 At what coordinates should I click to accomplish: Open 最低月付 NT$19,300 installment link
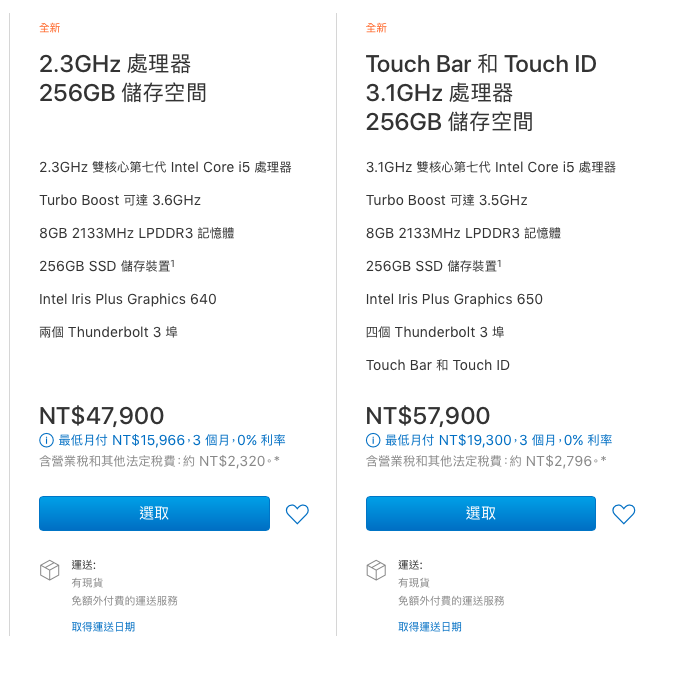(498, 440)
